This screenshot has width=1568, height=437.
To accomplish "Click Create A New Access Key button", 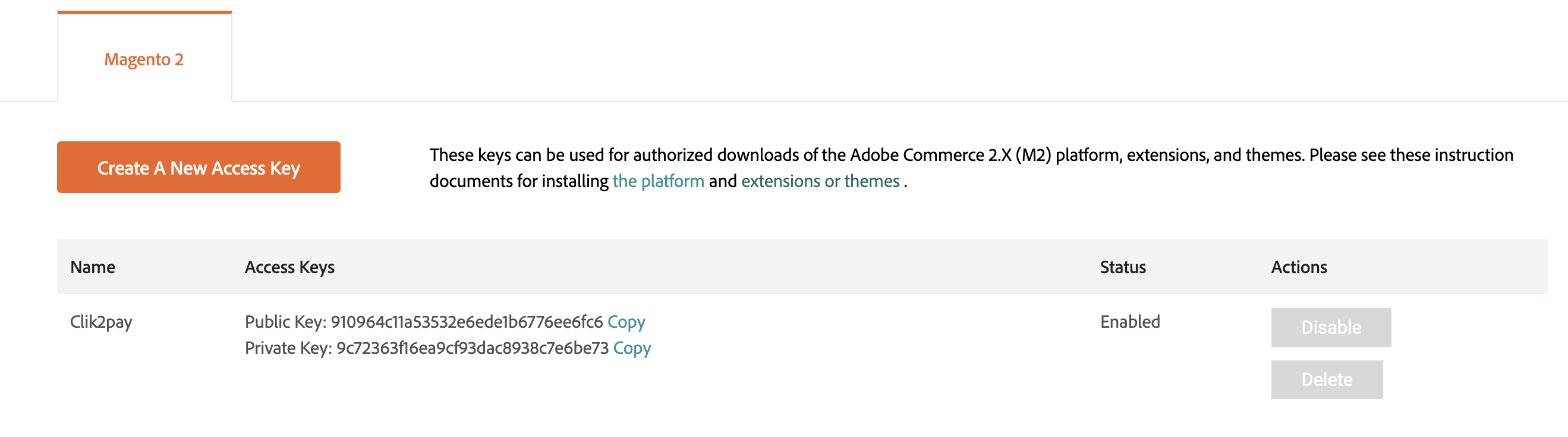I will pyautogui.click(x=199, y=168).
